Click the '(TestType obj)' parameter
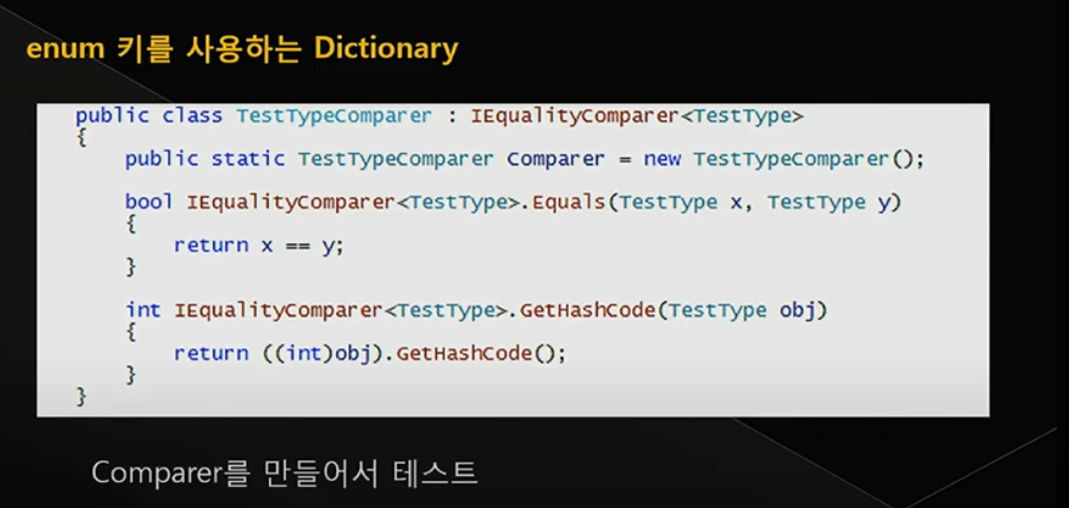Viewport: 1069px width, 508px height. click(x=742, y=311)
